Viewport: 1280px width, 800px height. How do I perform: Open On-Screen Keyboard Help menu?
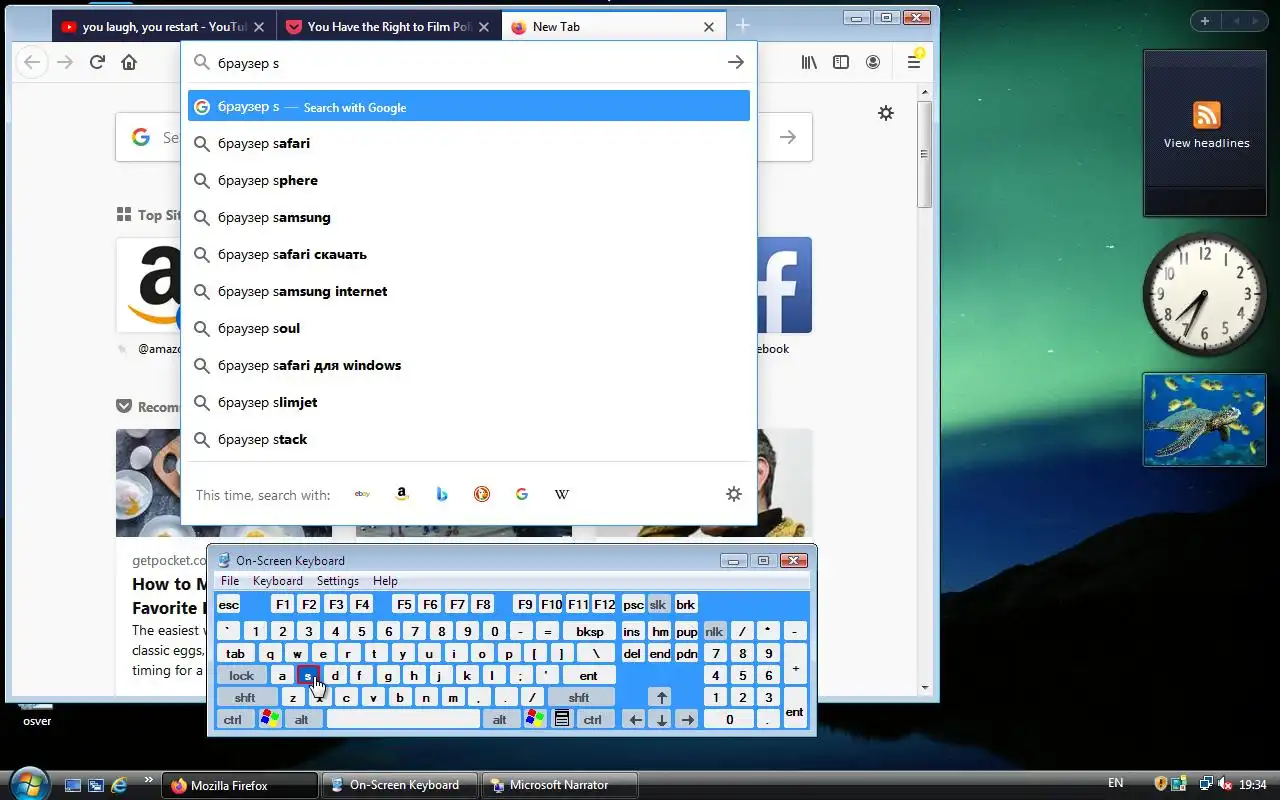[x=385, y=581]
